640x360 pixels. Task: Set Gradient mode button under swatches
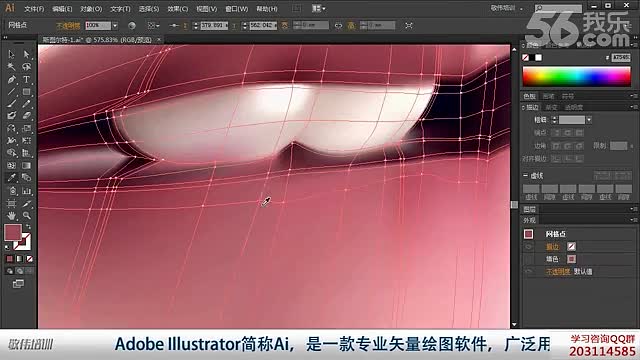[x=19, y=259]
